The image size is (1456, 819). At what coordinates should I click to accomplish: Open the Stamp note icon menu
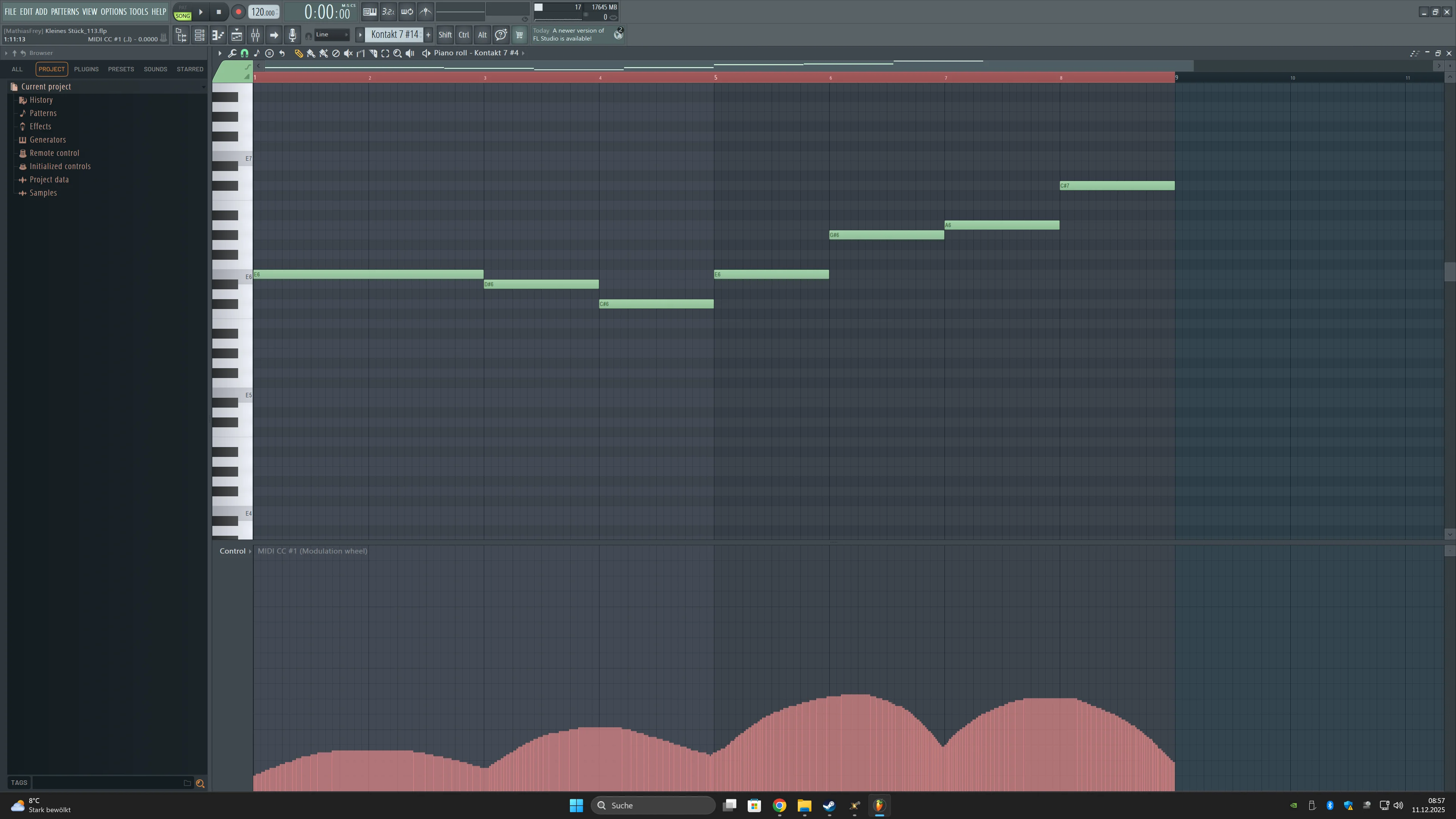(257, 53)
